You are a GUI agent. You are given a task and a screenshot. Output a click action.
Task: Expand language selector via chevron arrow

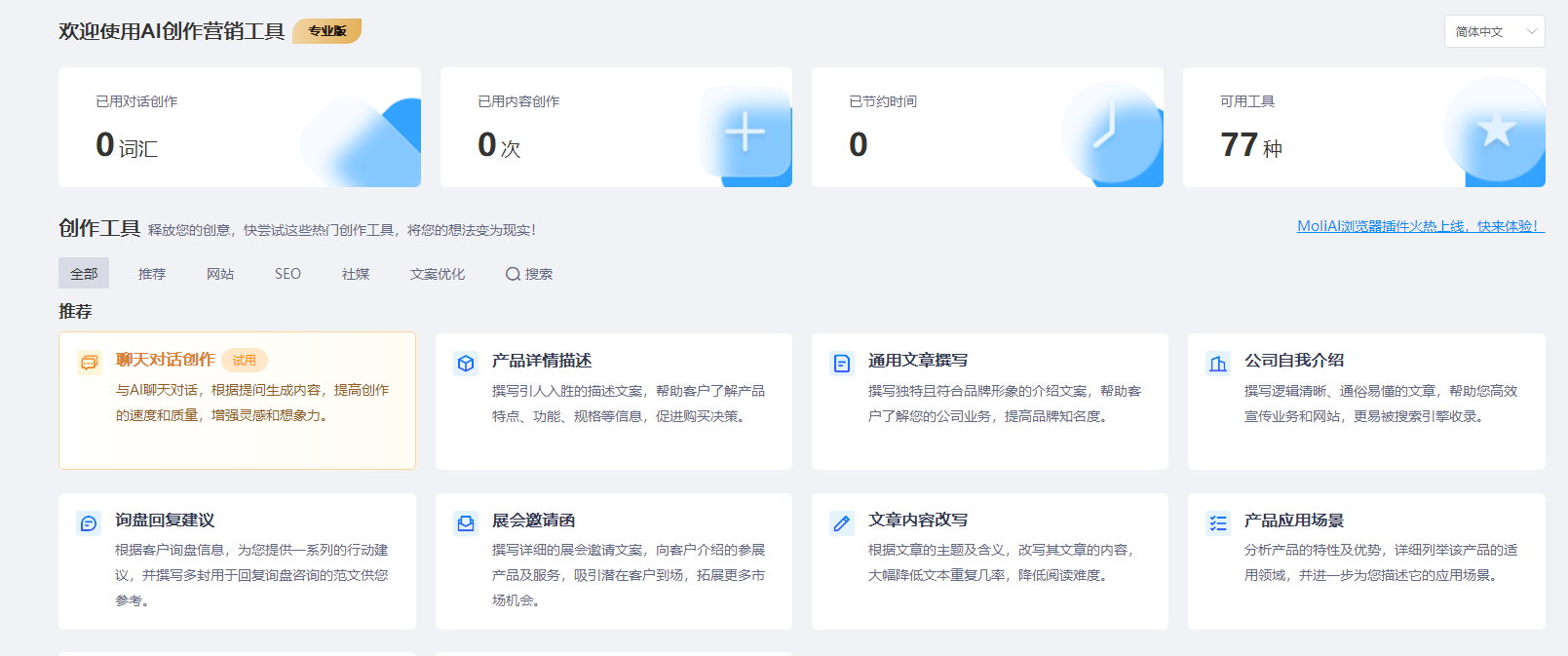(1532, 32)
